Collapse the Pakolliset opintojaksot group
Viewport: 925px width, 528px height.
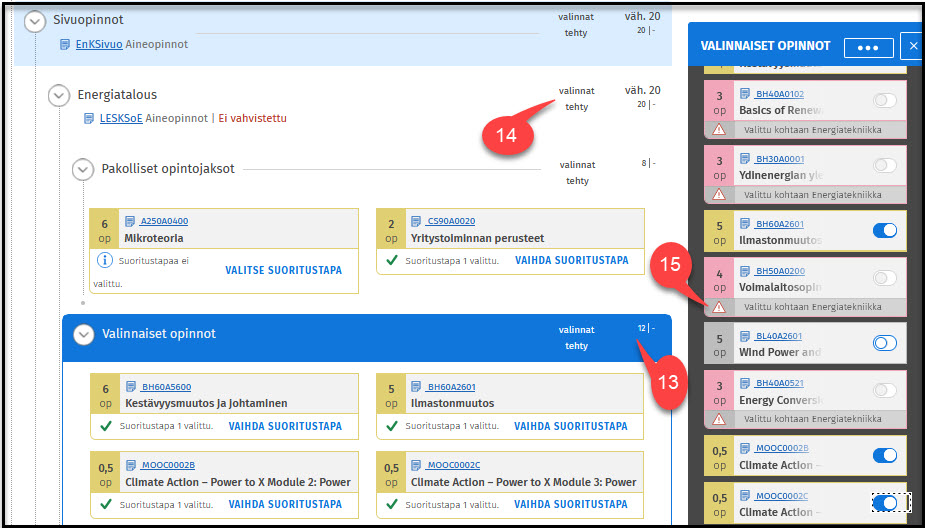pyautogui.click(x=83, y=169)
